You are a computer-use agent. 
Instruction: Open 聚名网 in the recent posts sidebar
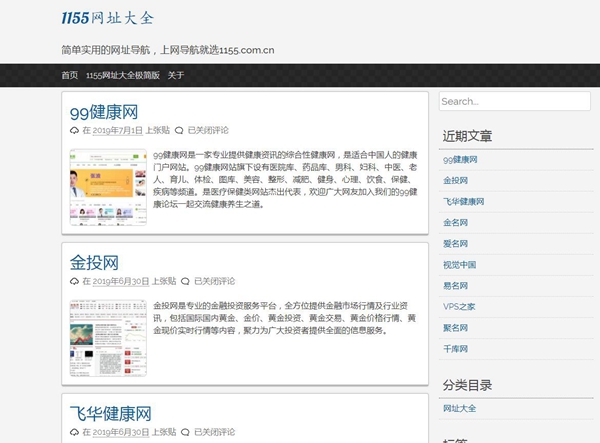pos(455,328)
